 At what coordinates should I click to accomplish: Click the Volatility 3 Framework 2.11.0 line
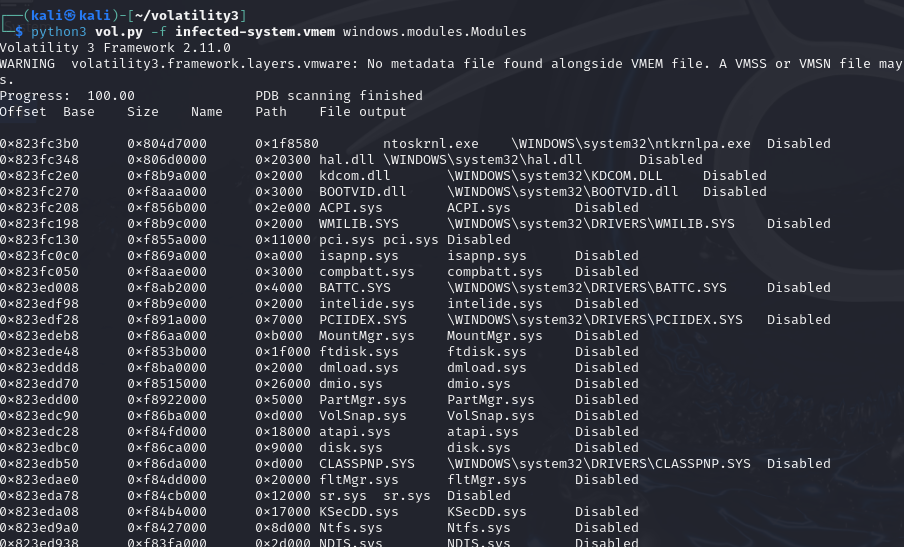115,48
